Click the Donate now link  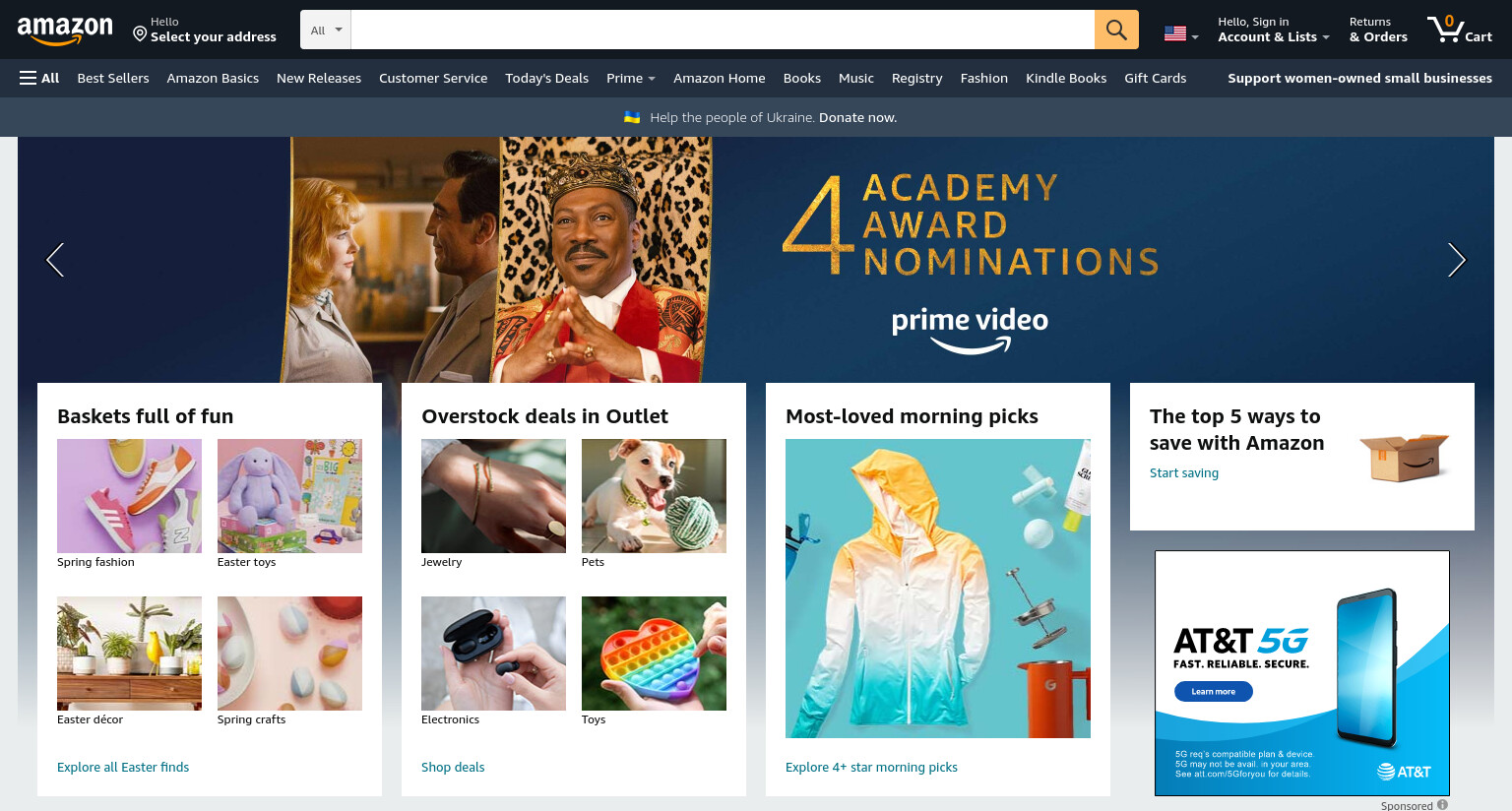click(x=857, y=117)
